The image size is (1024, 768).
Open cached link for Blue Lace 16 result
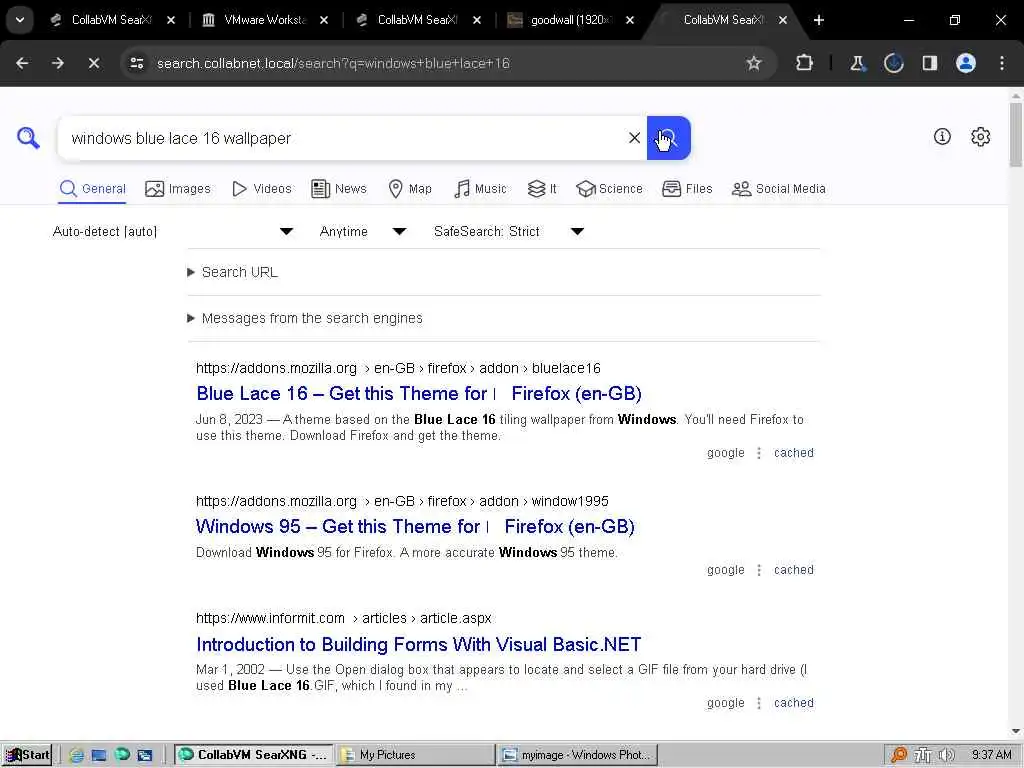coord(793,453)
